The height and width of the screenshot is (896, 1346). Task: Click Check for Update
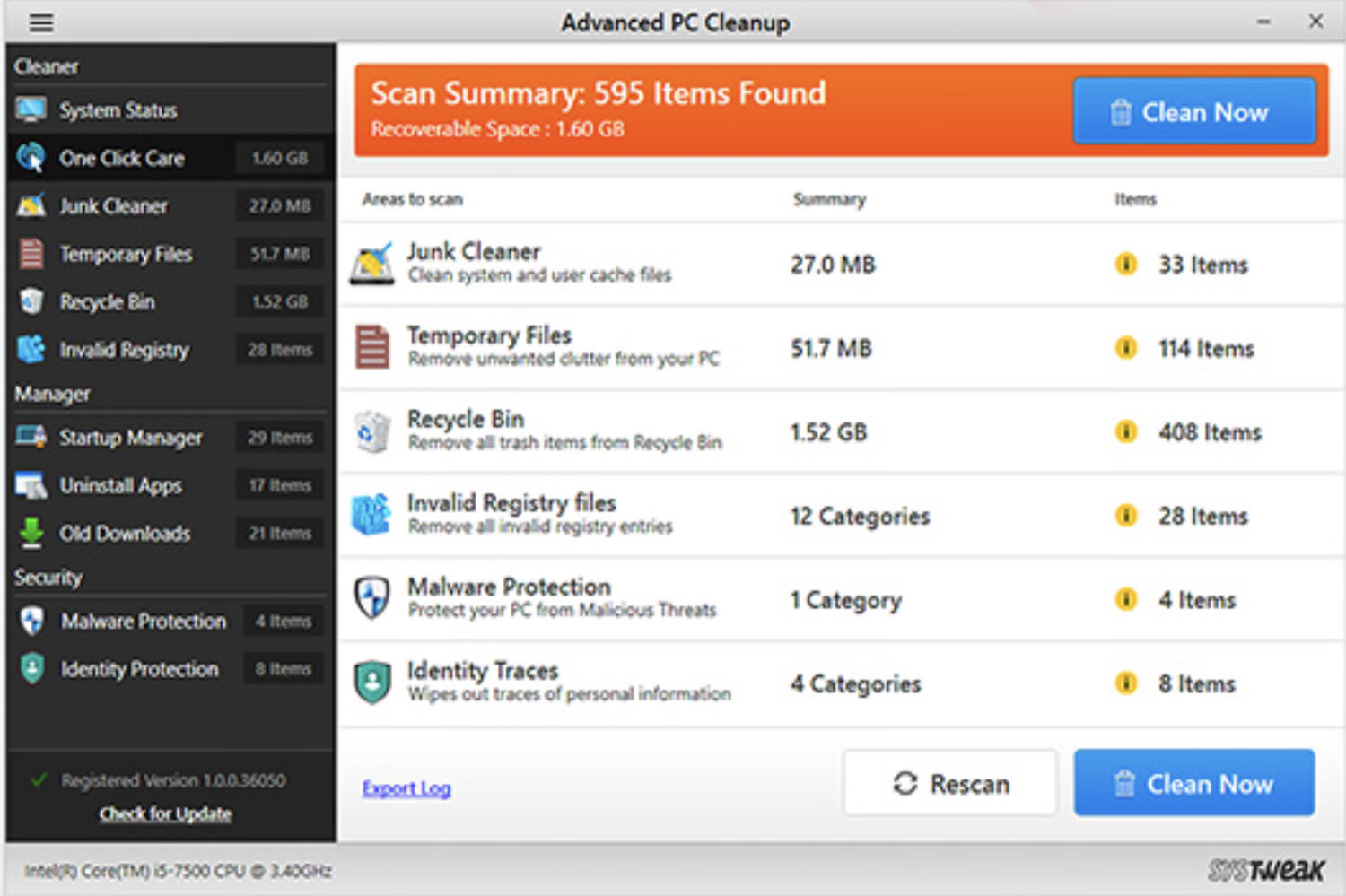click(164, 813)
